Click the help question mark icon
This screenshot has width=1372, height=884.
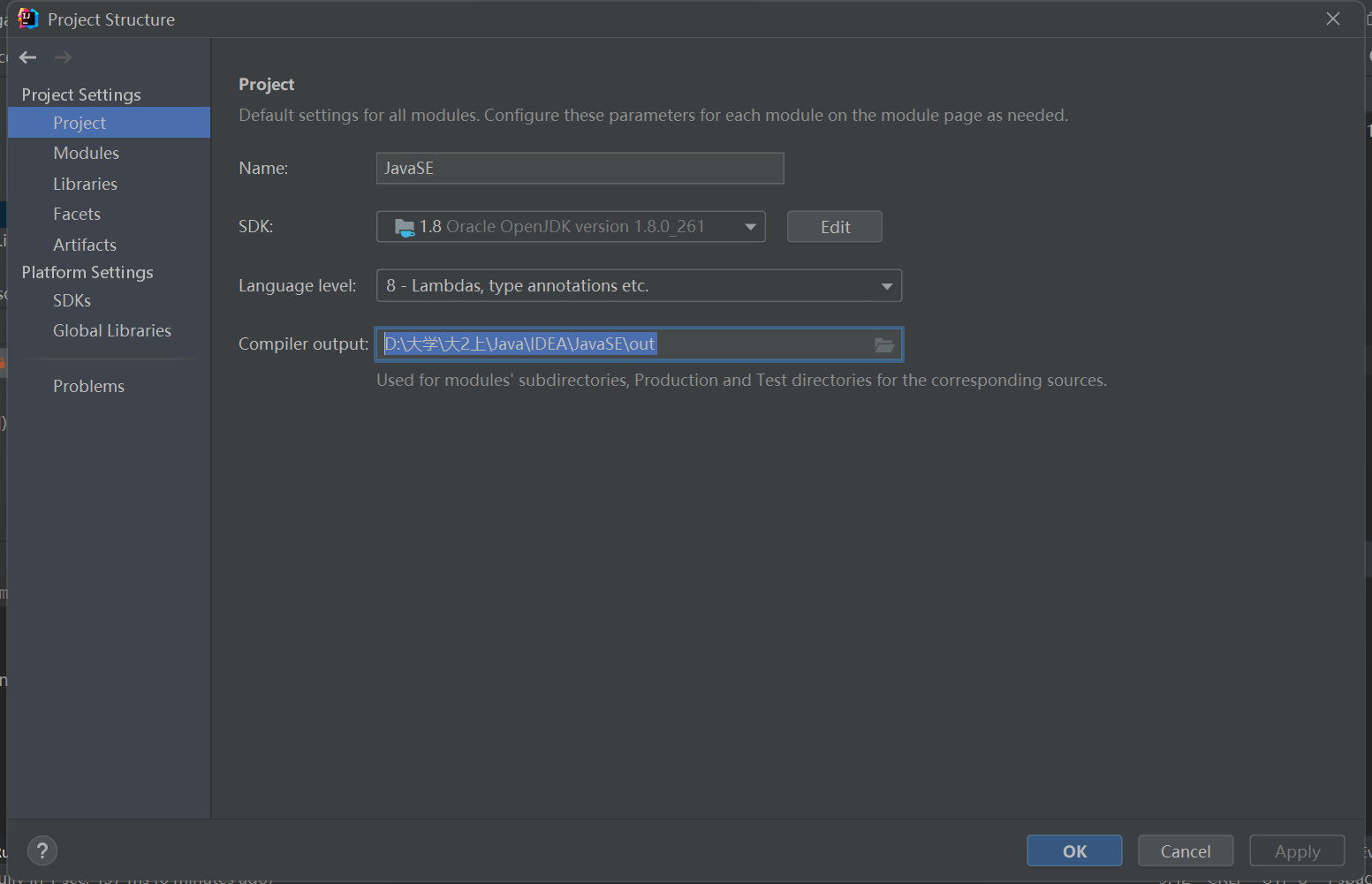[42, 850]
